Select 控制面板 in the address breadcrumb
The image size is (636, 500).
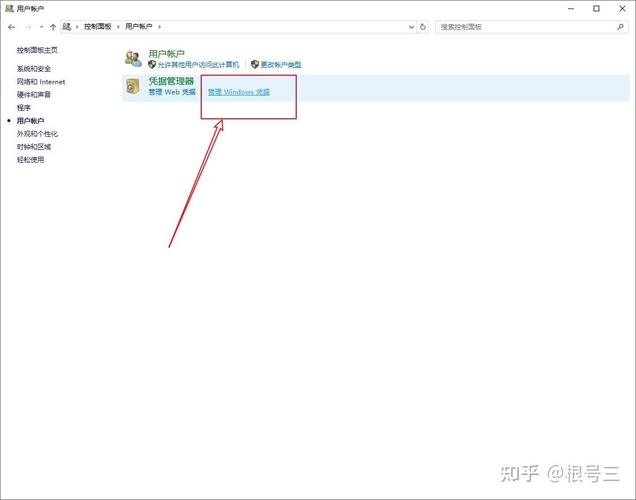pos(97,27)
